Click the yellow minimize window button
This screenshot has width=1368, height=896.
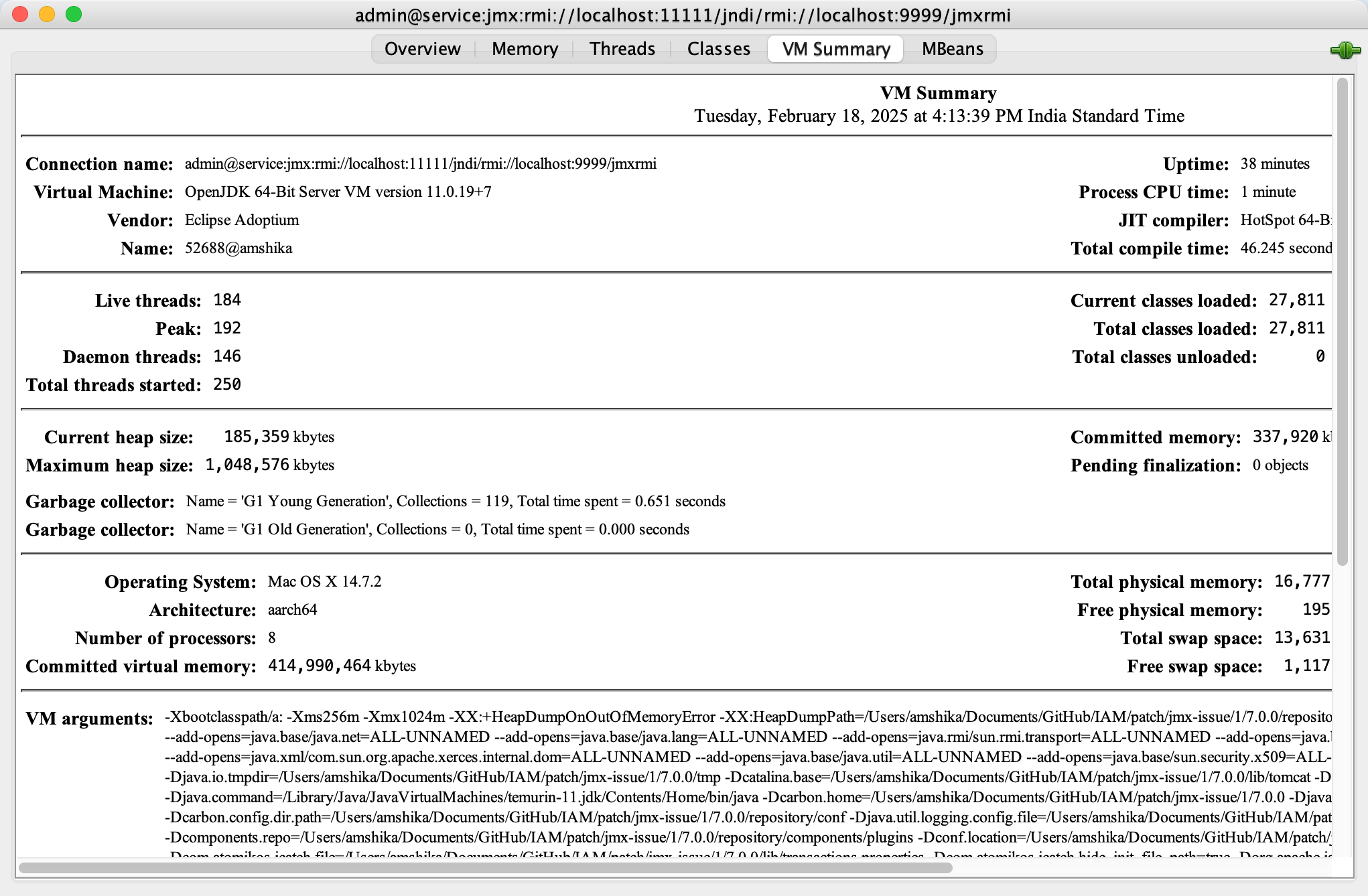click(47, 14)
